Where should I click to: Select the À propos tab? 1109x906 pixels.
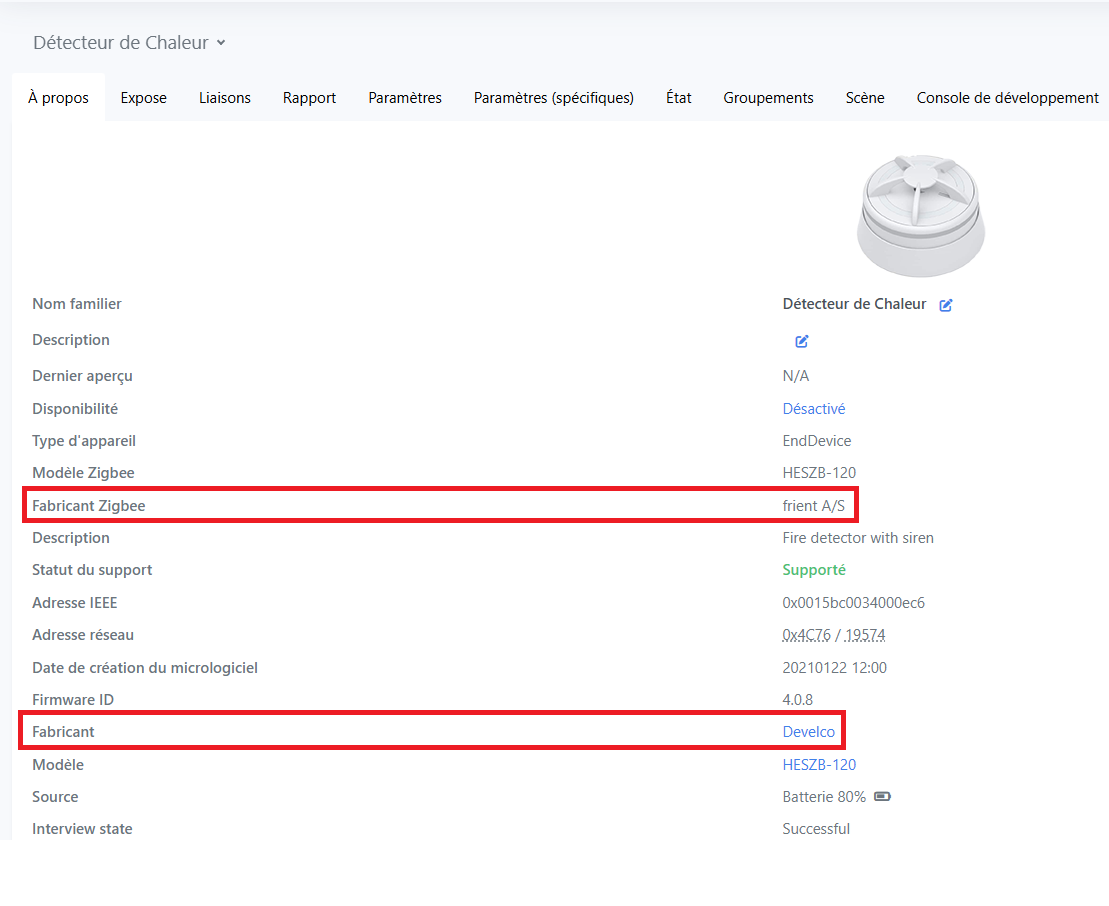58,98
